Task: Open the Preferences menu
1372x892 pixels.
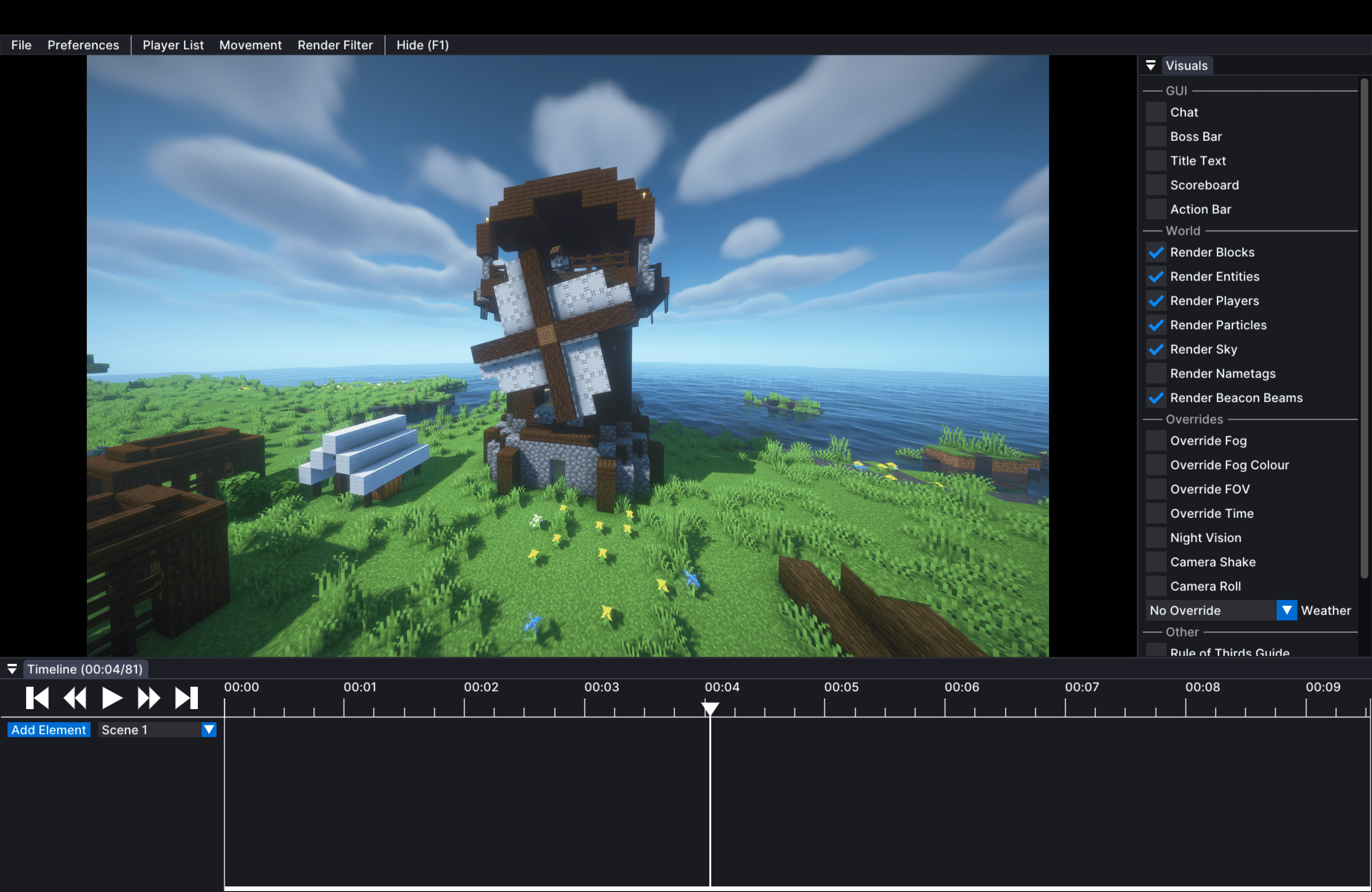Action: (83, 45)
